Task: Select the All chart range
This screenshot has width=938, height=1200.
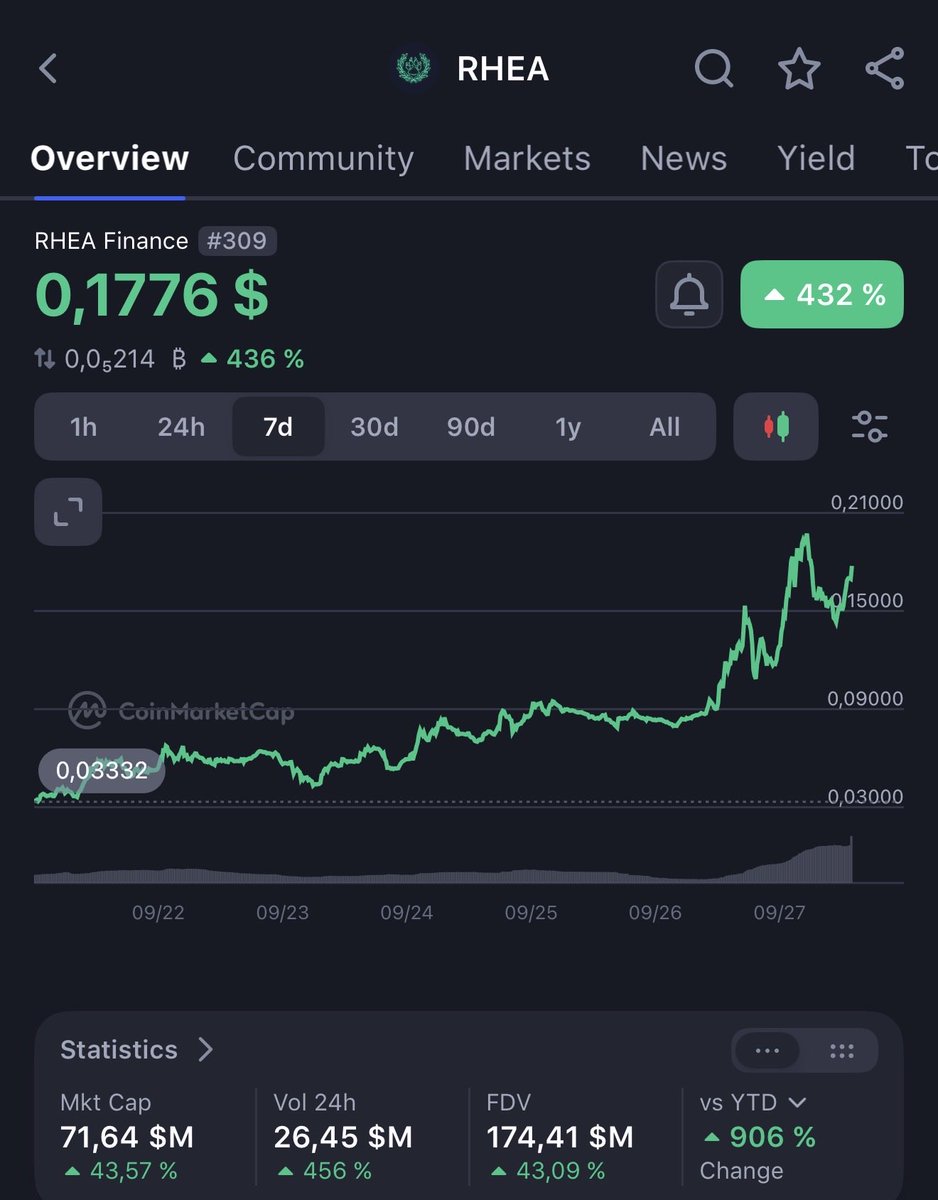Action: tap(664, 427)
